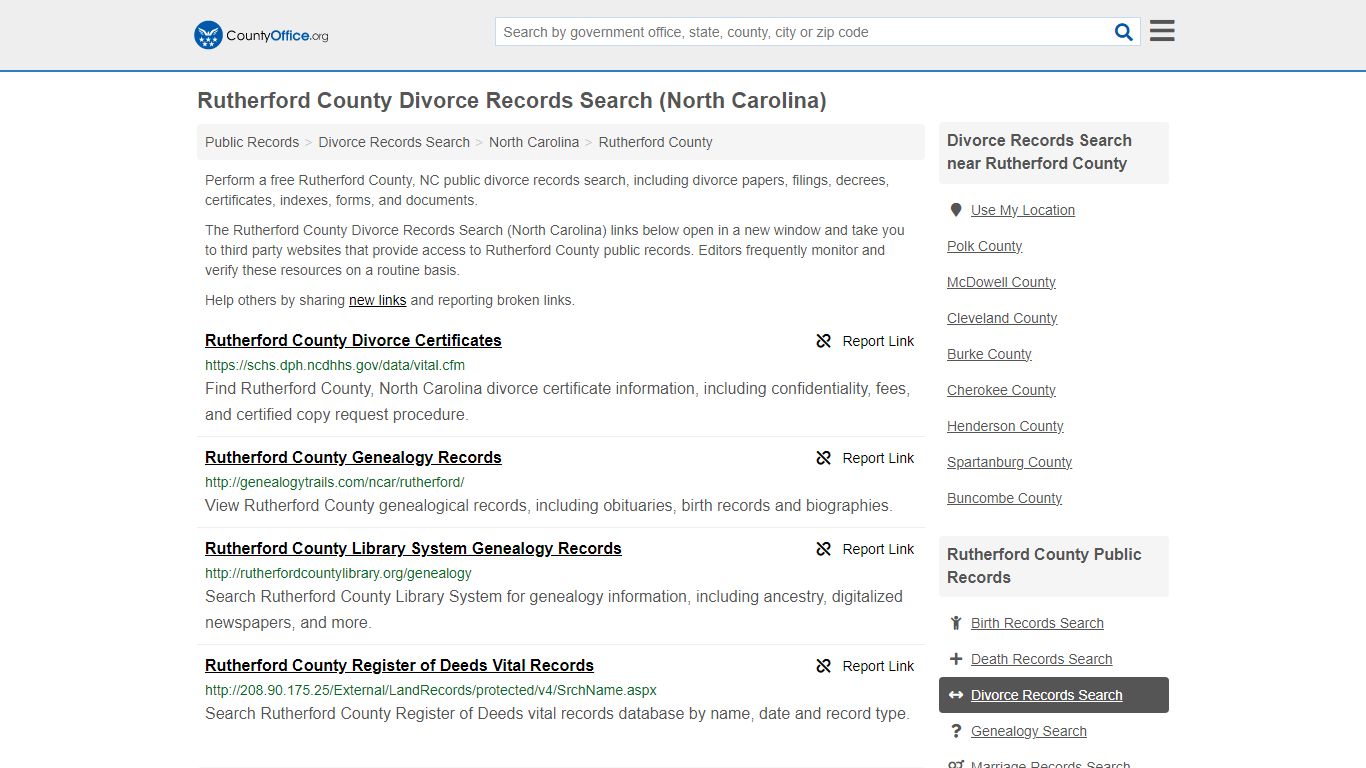This screenshot has width=1366, height=768.
Task: Click the search magnifying glass icon
Action: [x=1123, y=31]
